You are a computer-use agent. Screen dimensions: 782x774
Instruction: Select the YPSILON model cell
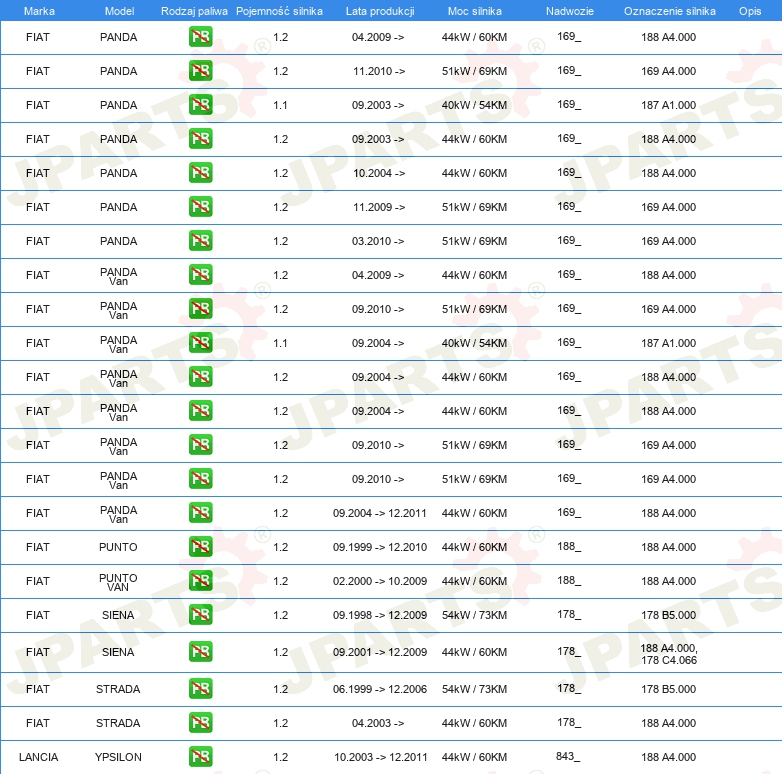click(x=118, y=757)
